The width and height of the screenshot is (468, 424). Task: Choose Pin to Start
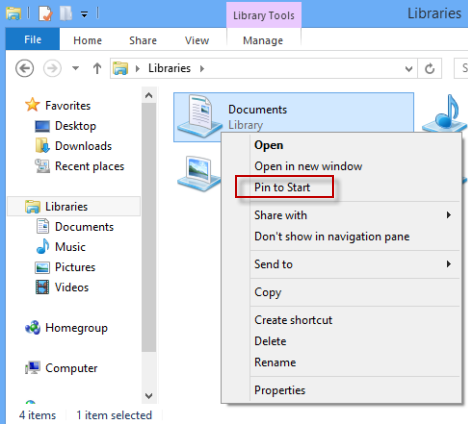(x=341, y=187)
